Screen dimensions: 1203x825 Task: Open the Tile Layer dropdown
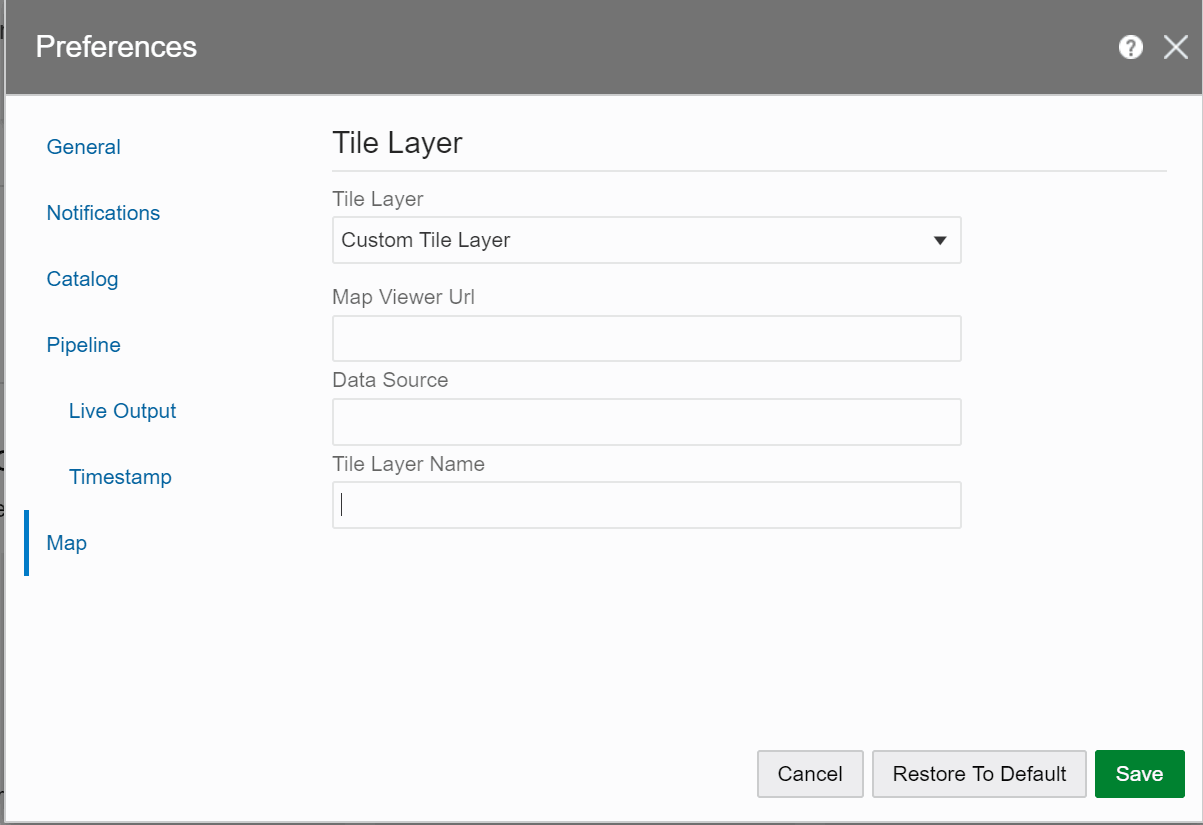[x=646, y=240]
